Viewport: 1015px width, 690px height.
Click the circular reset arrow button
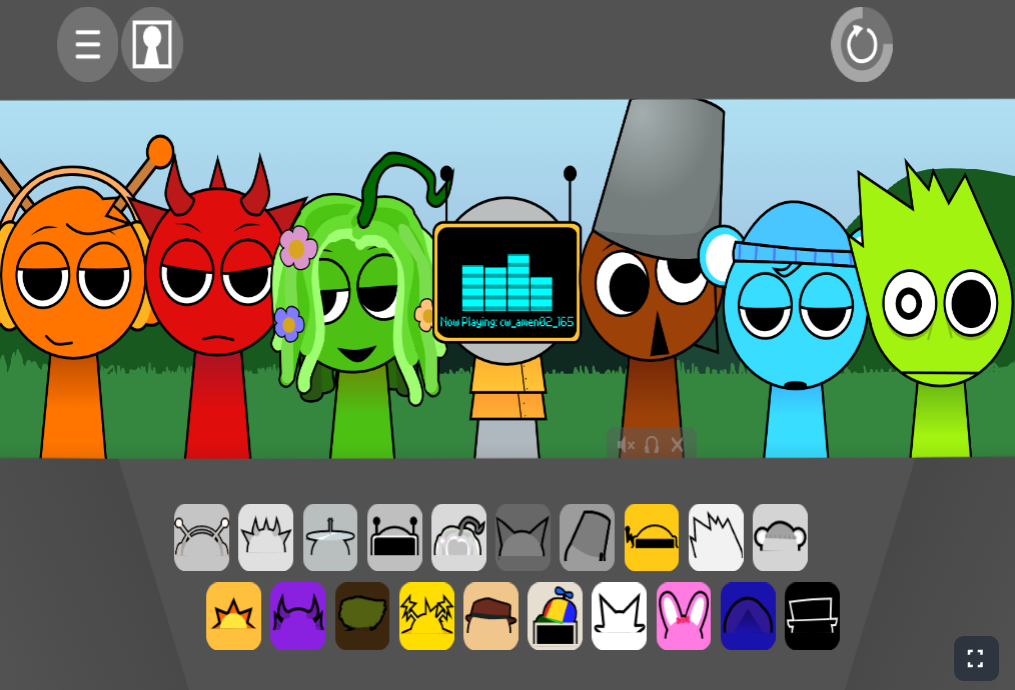pyautogui.click(x=862, y=45)
